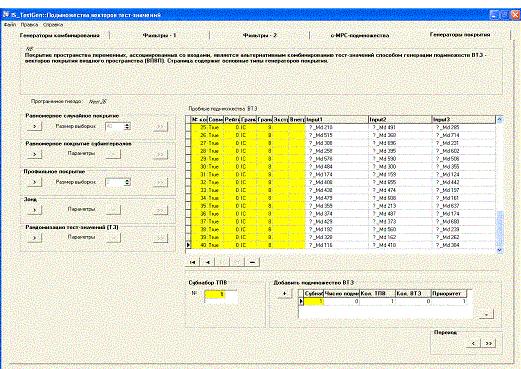Open Параметры button for Рандомизация тест-значений

pyautogui.click(x=113, y=238)
